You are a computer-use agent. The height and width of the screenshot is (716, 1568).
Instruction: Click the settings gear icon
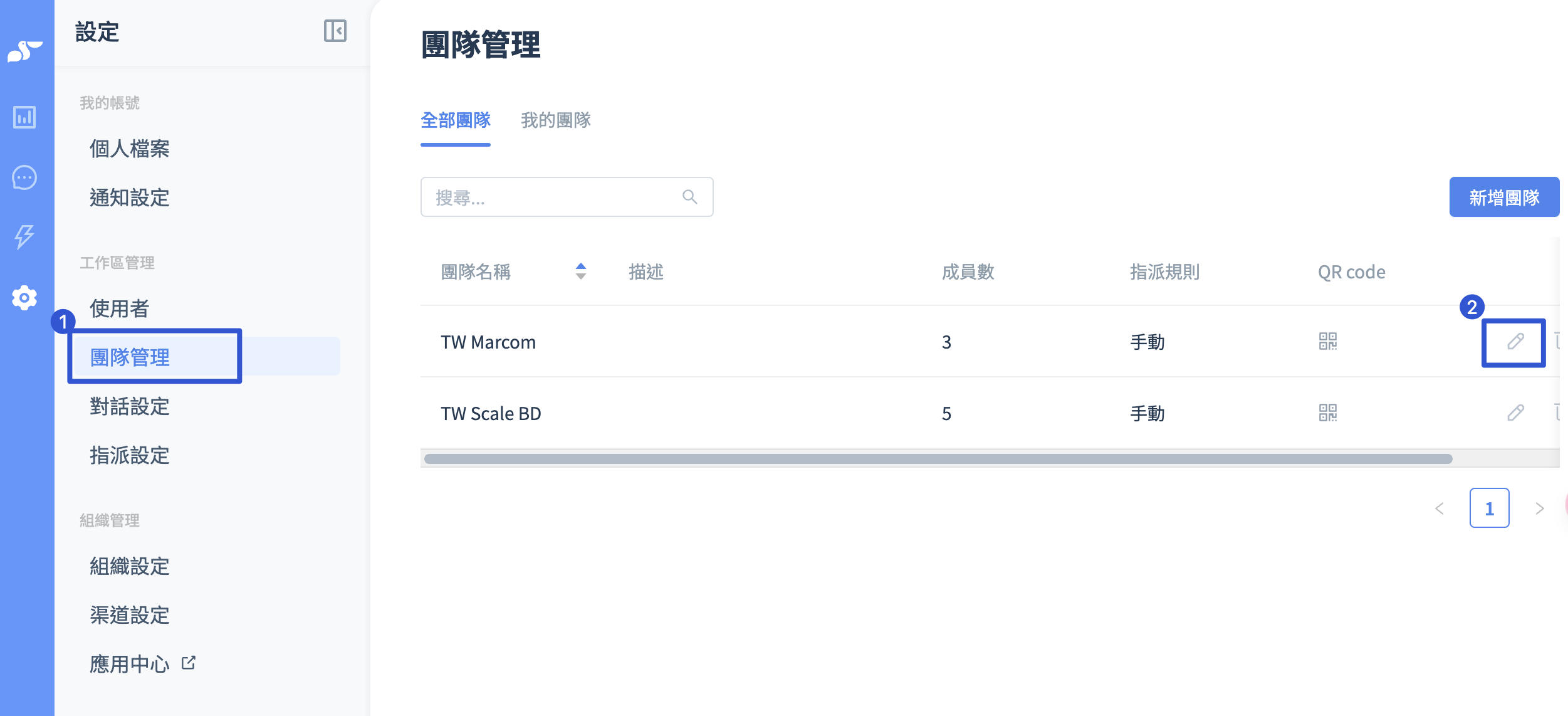(24, 298)
